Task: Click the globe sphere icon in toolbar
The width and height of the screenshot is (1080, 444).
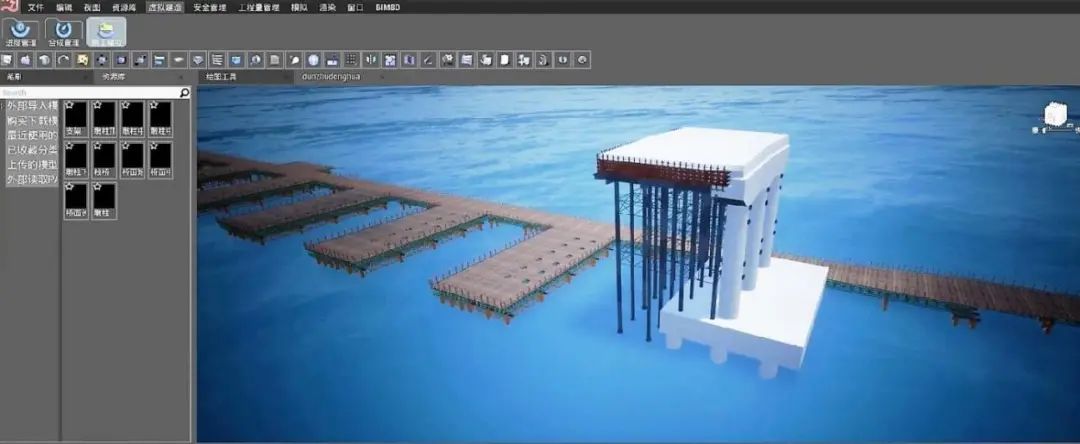Action: coord(313,60)
